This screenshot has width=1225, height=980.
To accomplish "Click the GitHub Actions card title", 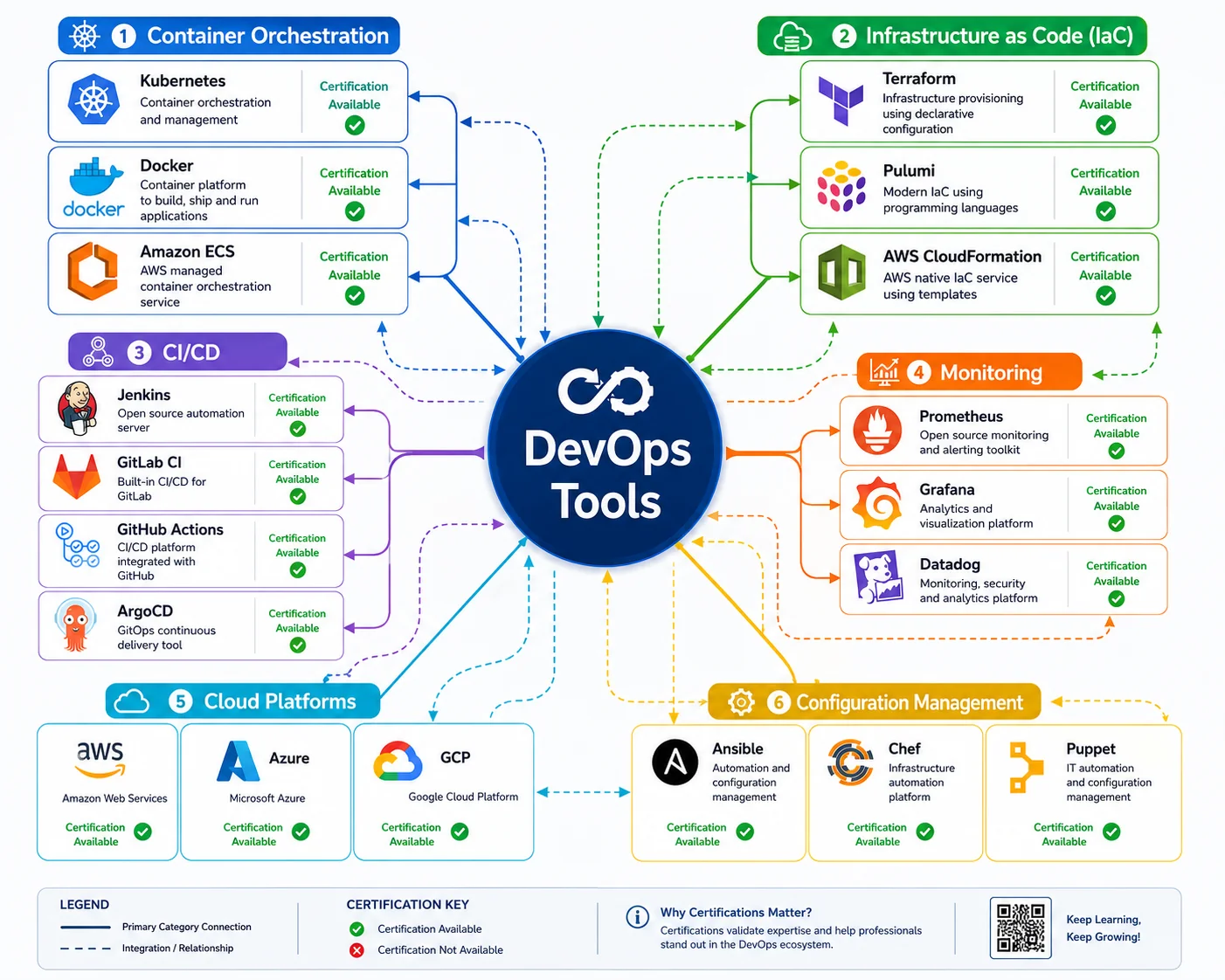I will 170,529.
